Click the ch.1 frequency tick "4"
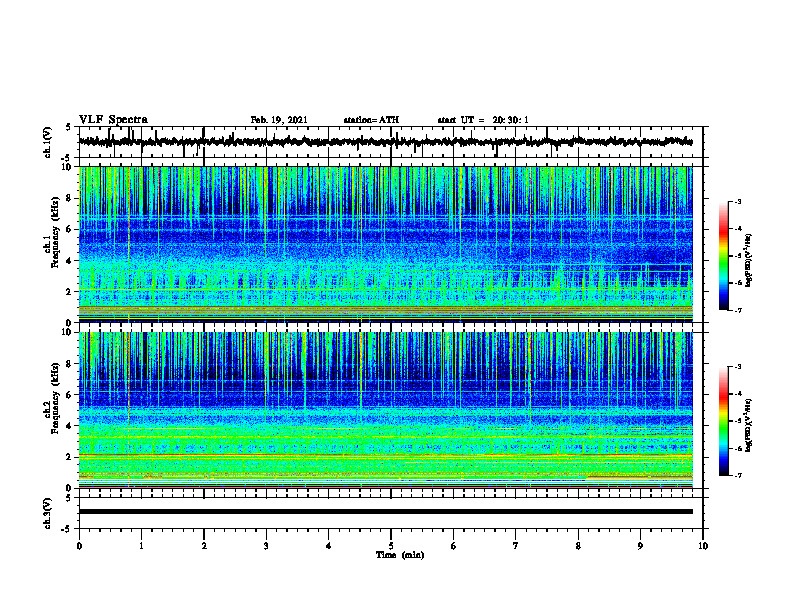792x612 pixels. [x=69, y=261]
